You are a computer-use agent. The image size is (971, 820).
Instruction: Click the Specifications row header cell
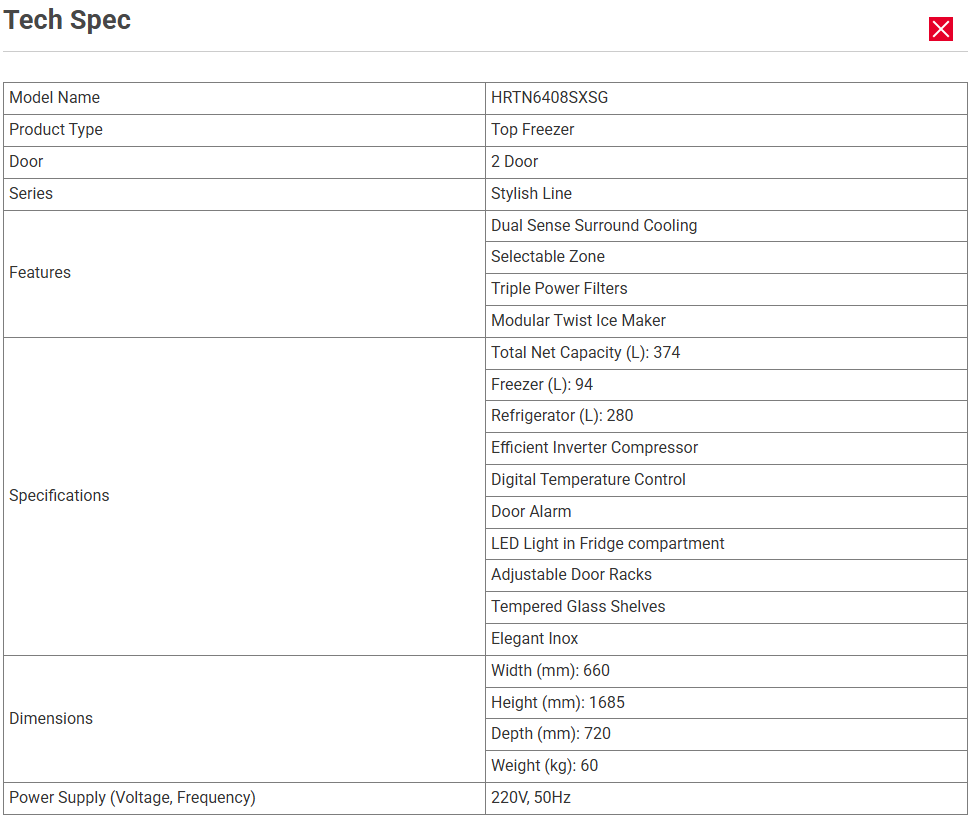tap(59, 496)
